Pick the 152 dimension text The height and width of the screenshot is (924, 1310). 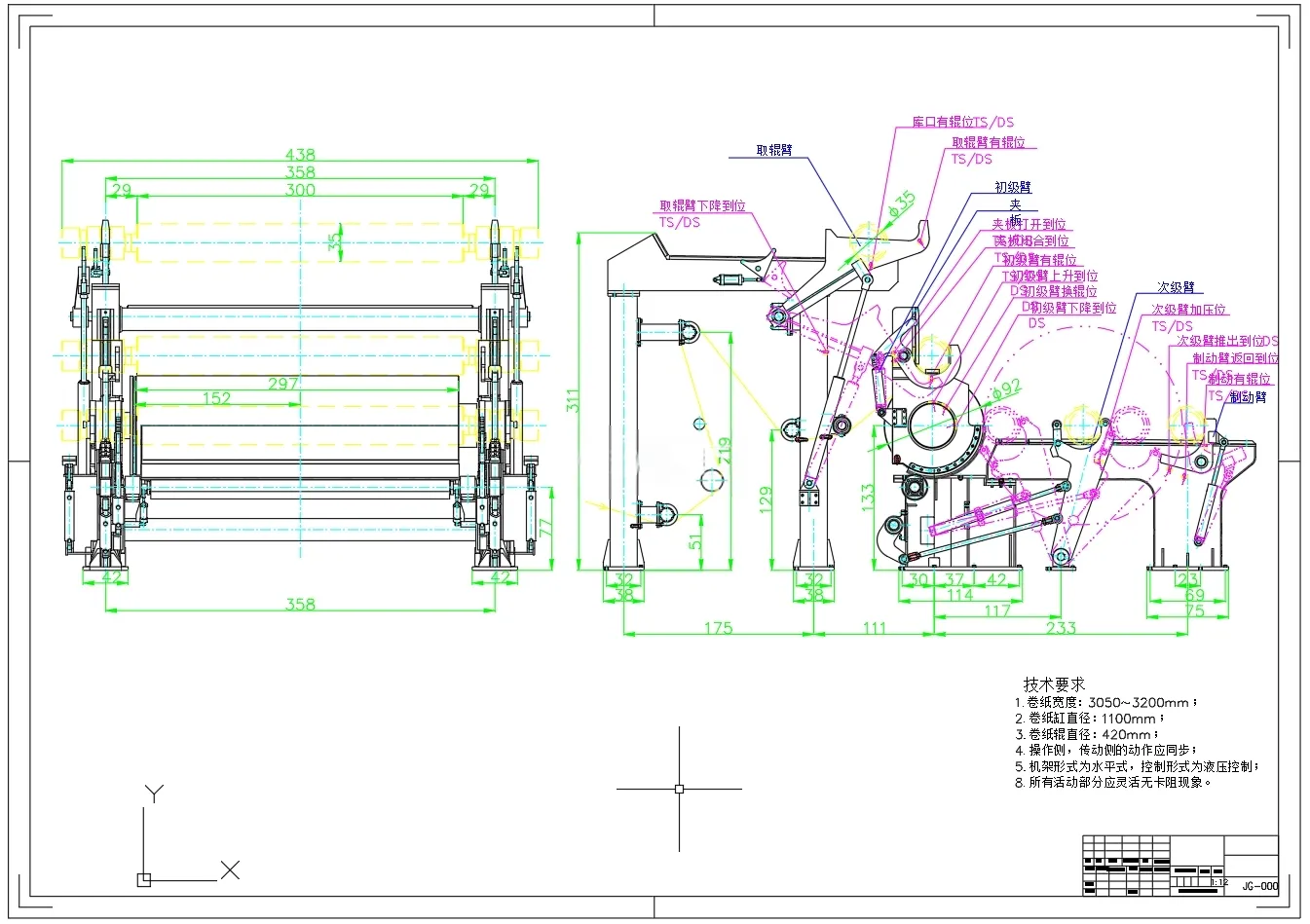[x=216, y=398]
